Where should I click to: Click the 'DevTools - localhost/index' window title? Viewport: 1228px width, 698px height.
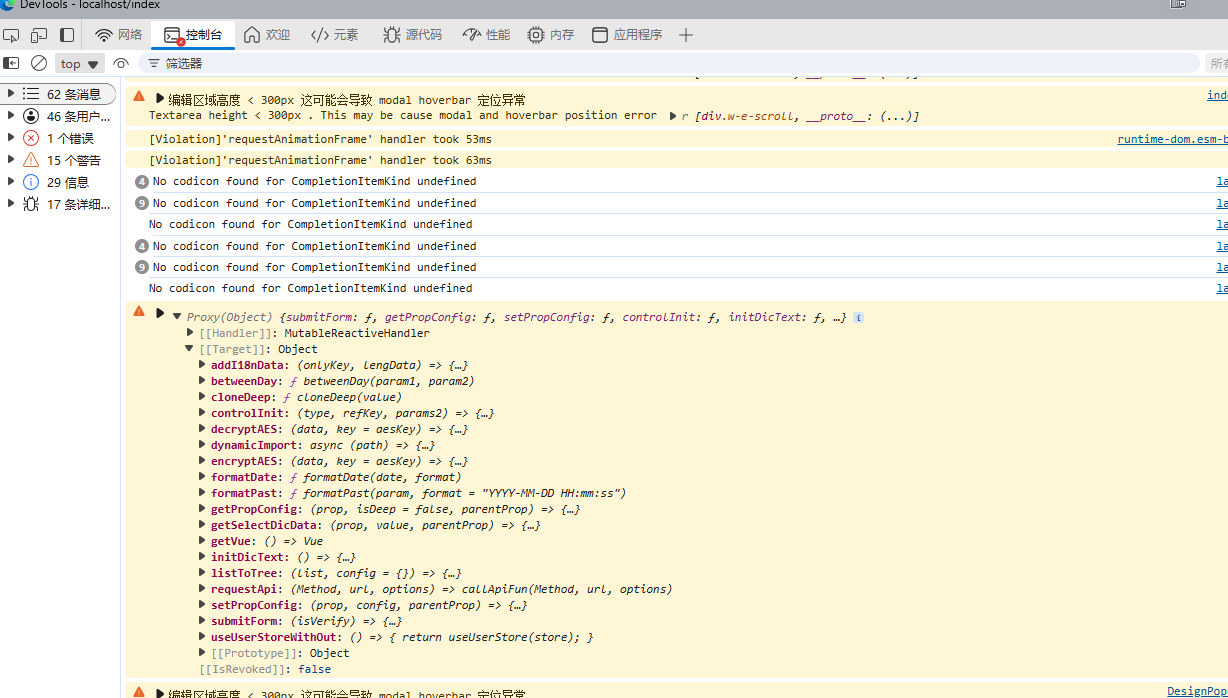coord(90,5)
